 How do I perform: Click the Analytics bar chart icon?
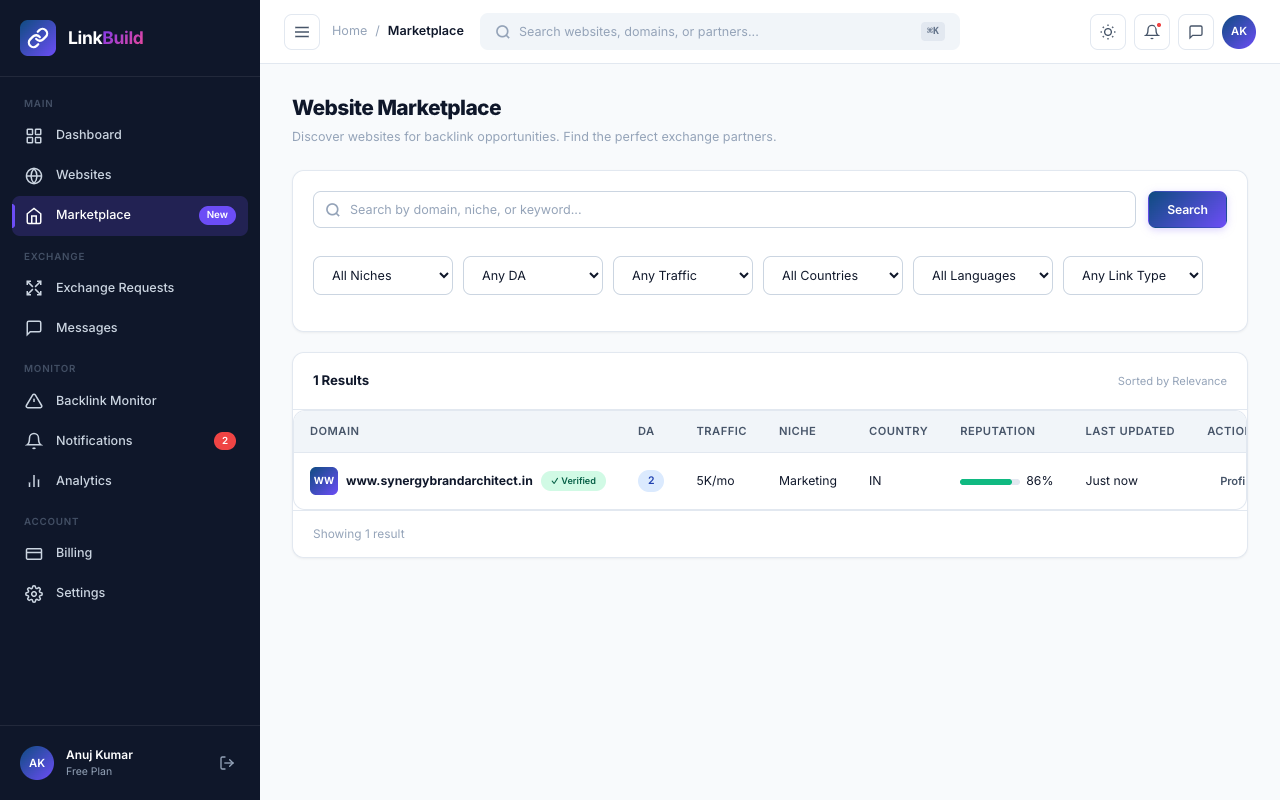click(34, 481)
